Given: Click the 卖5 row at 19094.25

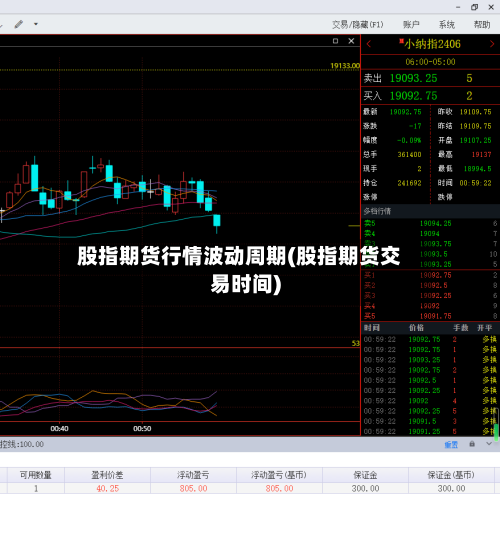Looking at the screenshot, I should [x=430, y=224].
